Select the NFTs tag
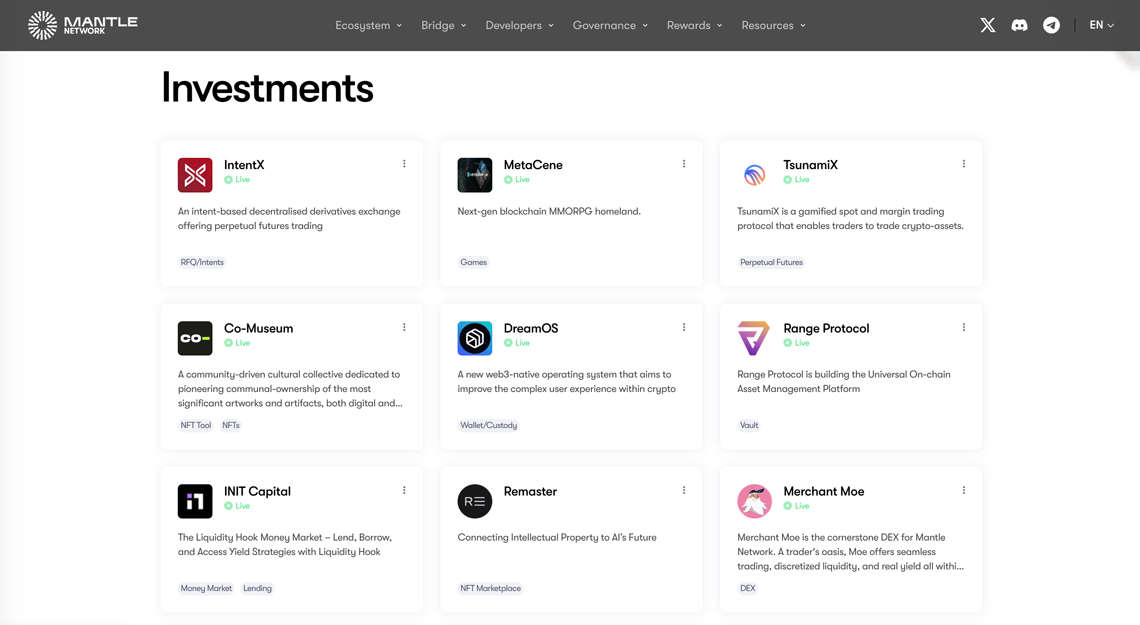The image size is (1140, 625). point(230,425)
